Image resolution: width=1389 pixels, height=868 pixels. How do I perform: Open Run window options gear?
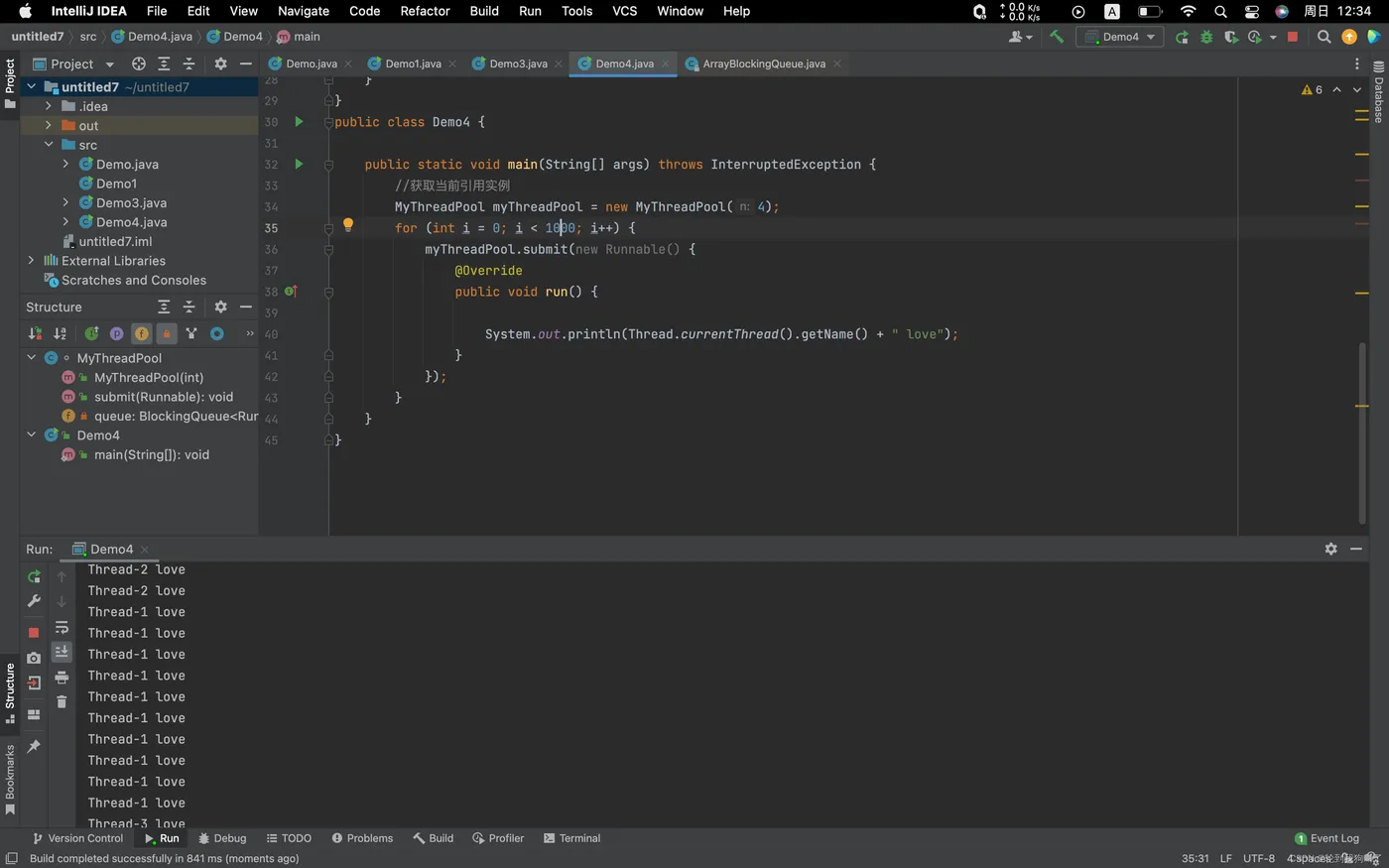coord(1330,549)
